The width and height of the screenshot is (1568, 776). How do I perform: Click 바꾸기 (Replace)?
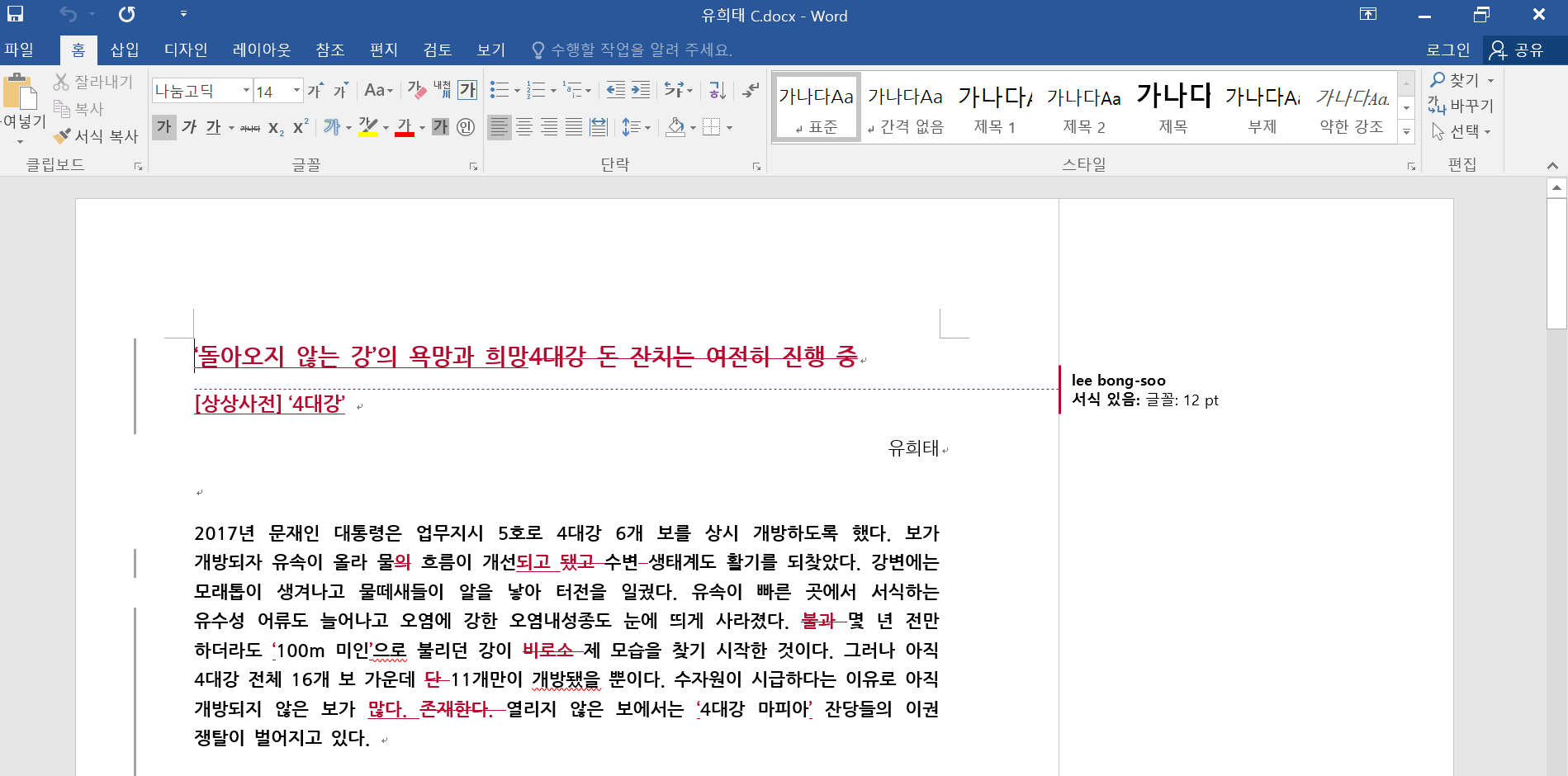point(1461,106)
